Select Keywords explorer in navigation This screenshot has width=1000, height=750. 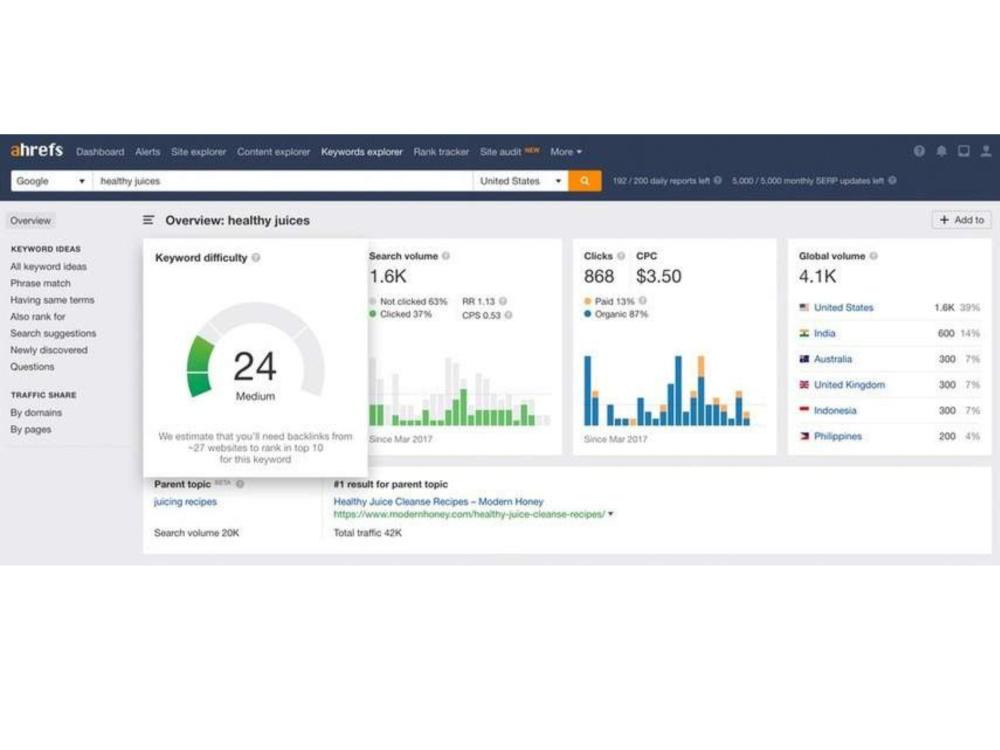pos(362,152)
